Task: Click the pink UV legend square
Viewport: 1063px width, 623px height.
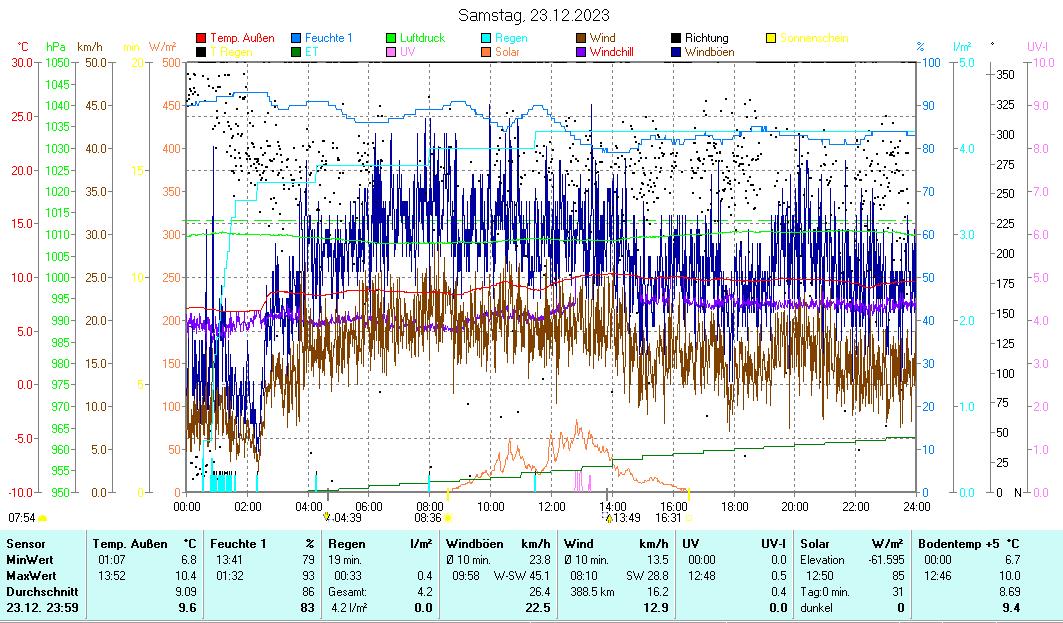Action: [x=391, y=51]
